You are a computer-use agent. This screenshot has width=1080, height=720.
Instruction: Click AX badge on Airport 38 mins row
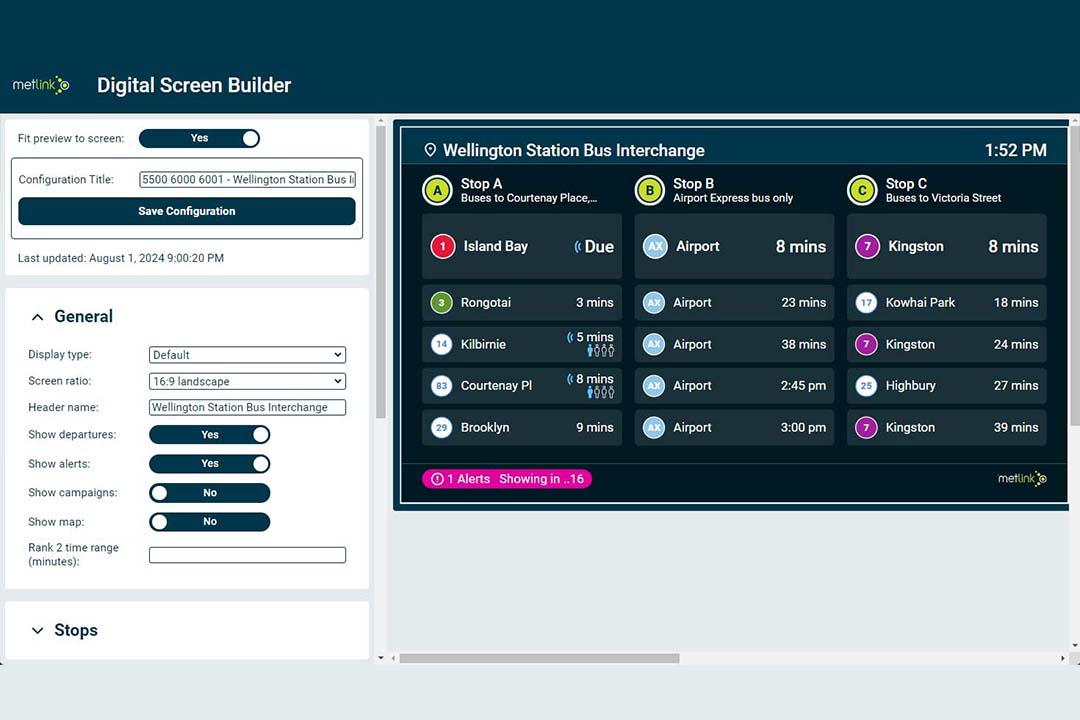[x=654, y=344]
